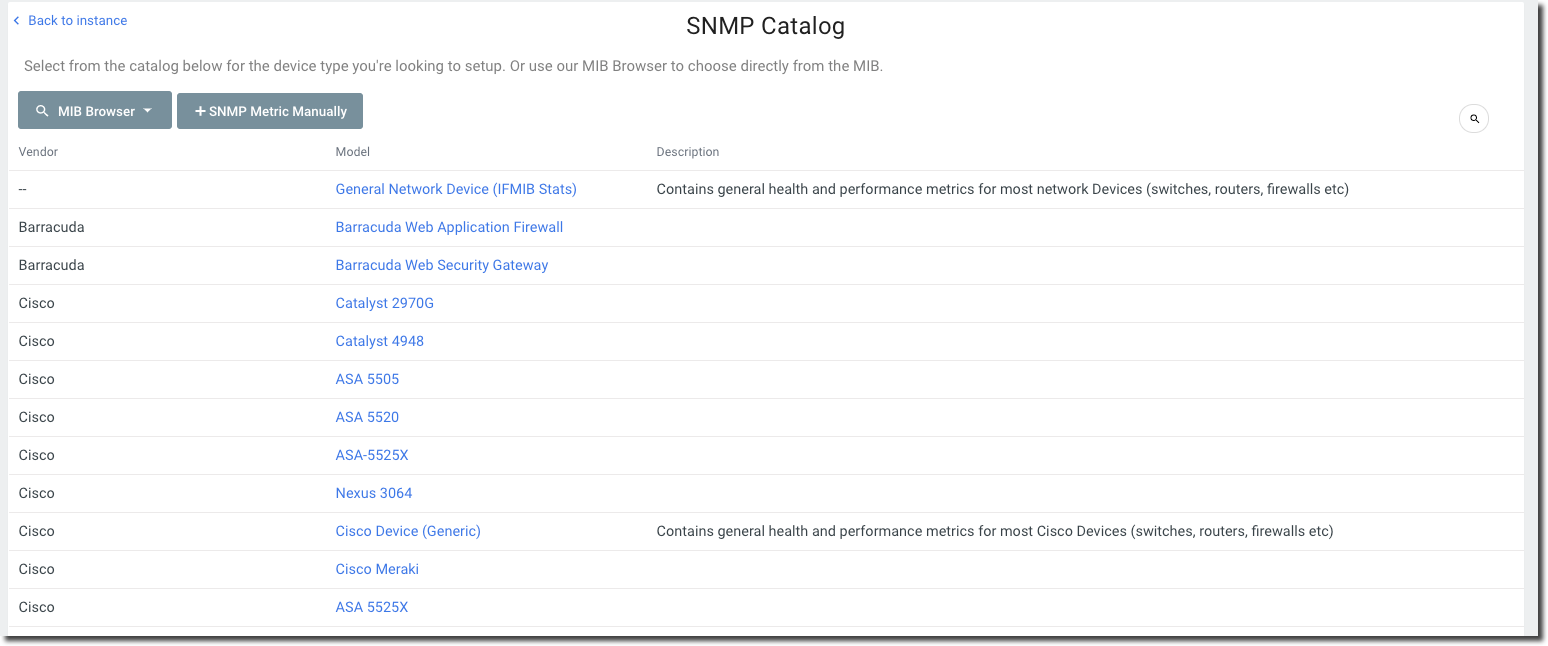
Task: Select the Catalyst 4948 model
Action: [x=380, y=341]
